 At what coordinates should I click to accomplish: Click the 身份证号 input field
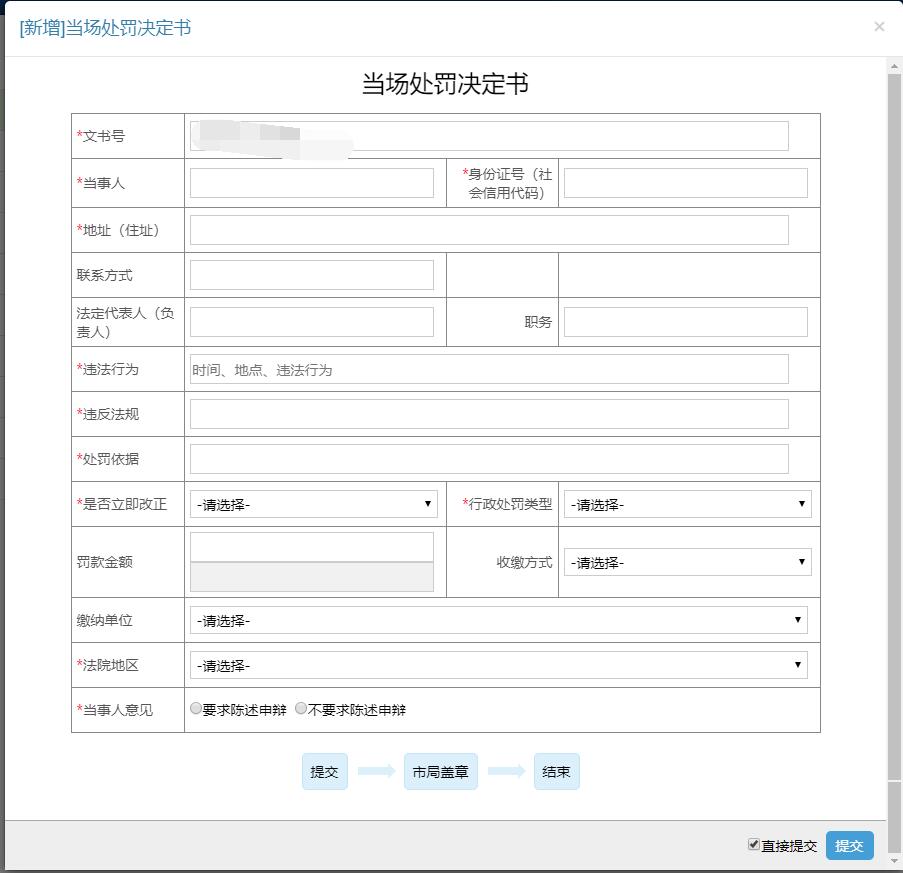685,183
